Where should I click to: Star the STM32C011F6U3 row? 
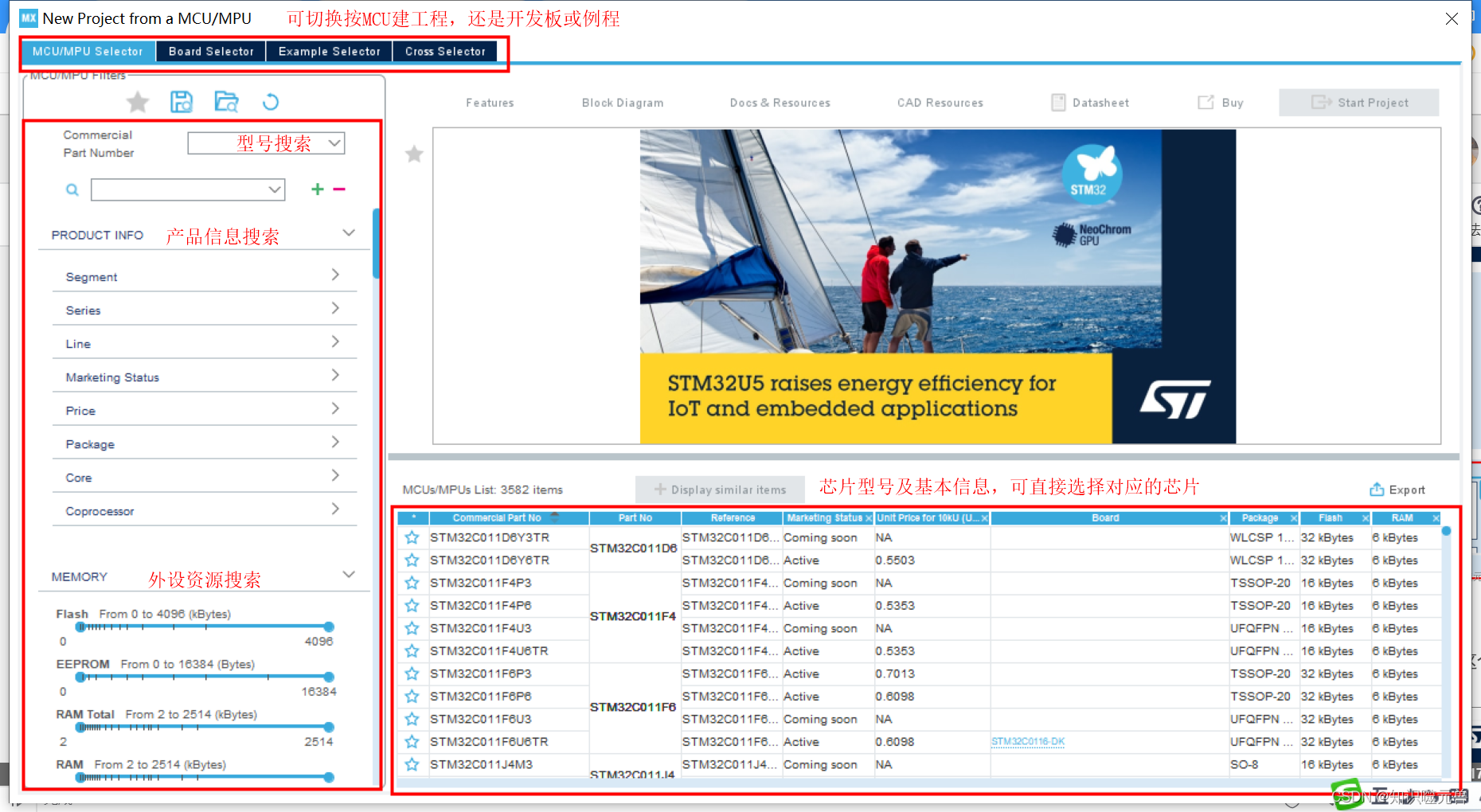pos(412,719)
